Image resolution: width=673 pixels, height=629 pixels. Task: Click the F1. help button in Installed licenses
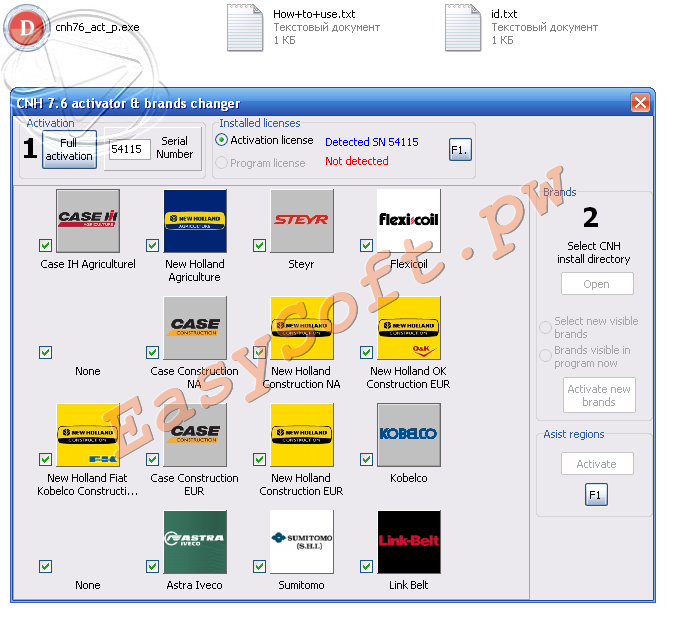460,150
